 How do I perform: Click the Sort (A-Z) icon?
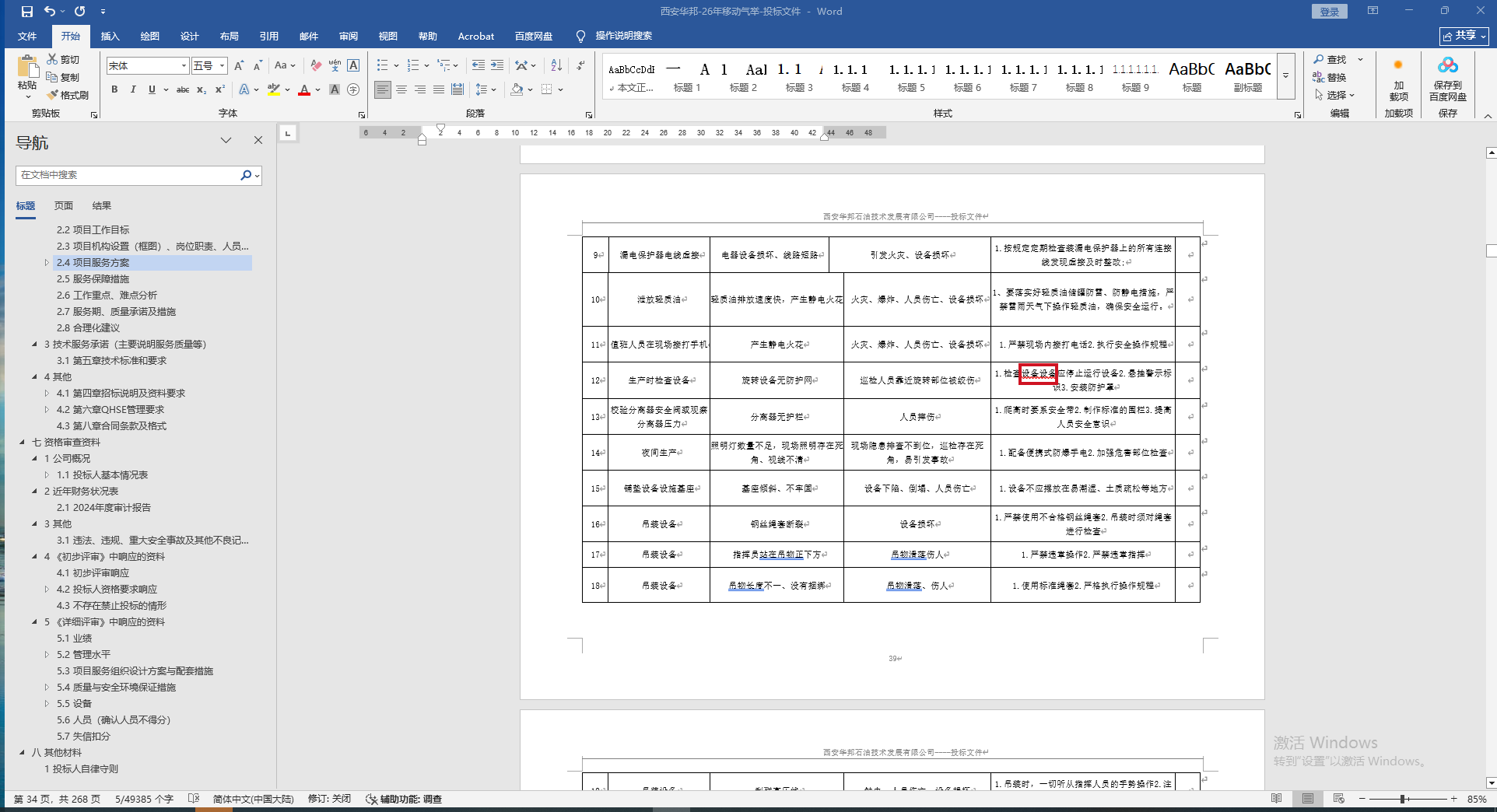(x=556, y=65)
